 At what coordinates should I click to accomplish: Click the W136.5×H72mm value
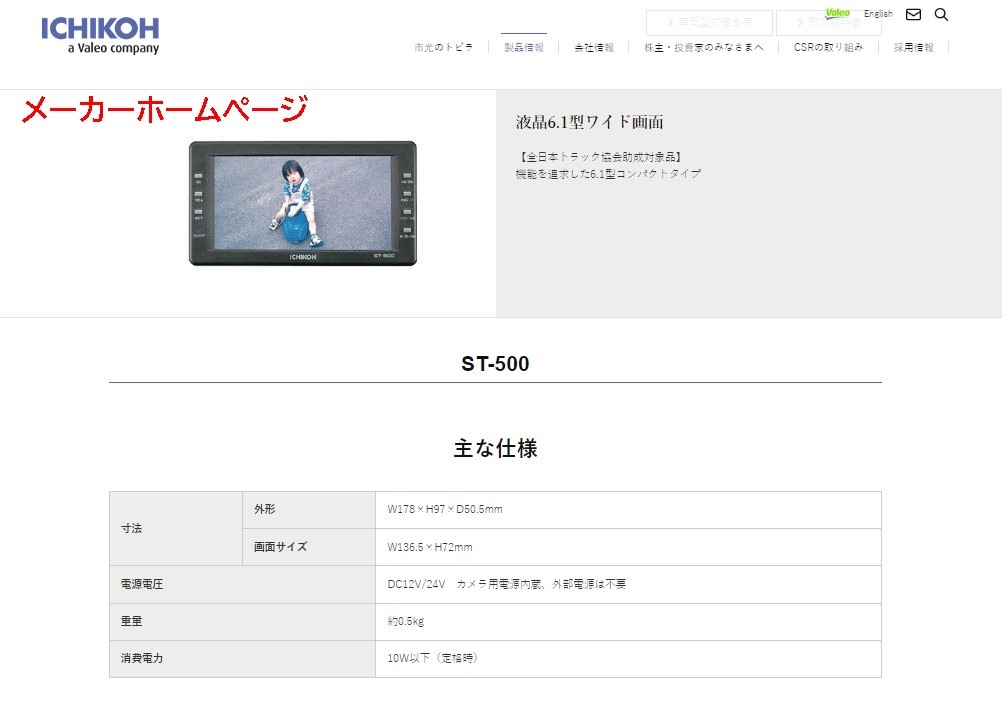tap(430, 547)
